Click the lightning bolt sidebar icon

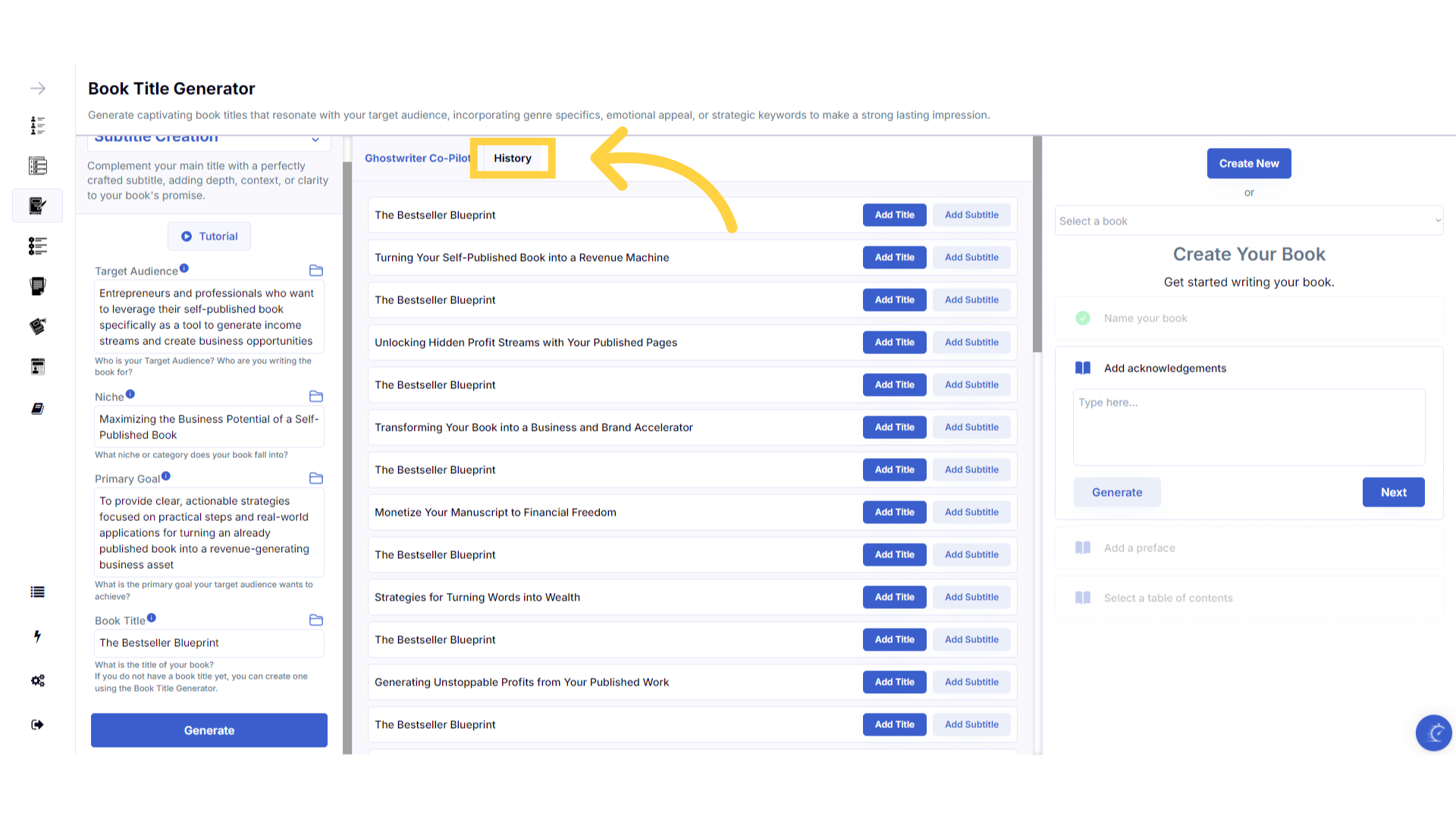tap(37, 636)
